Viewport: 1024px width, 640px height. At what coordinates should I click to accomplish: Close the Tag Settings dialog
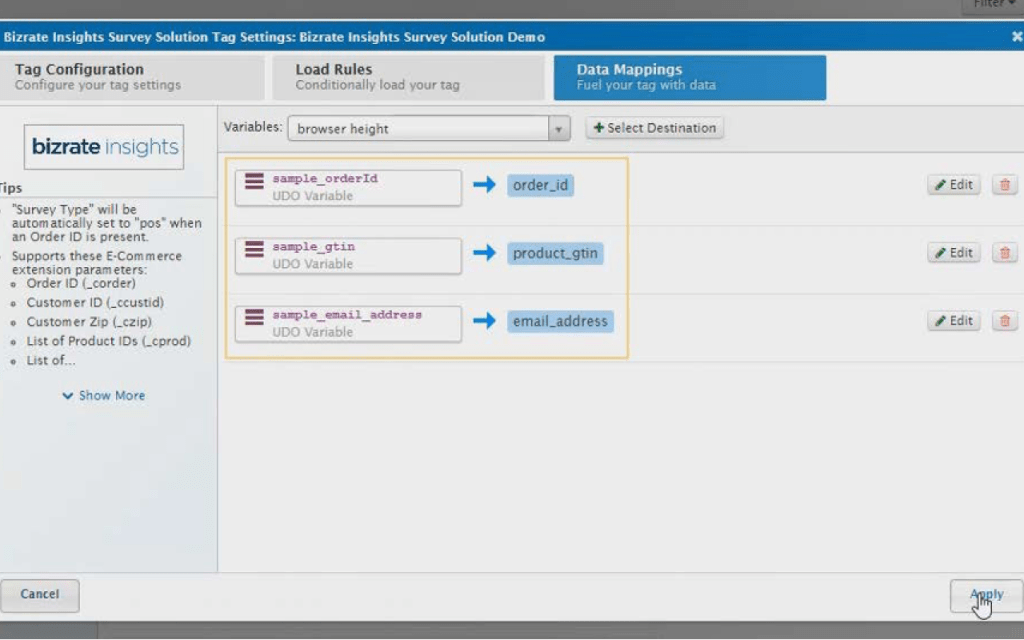tap(1016, 37)
